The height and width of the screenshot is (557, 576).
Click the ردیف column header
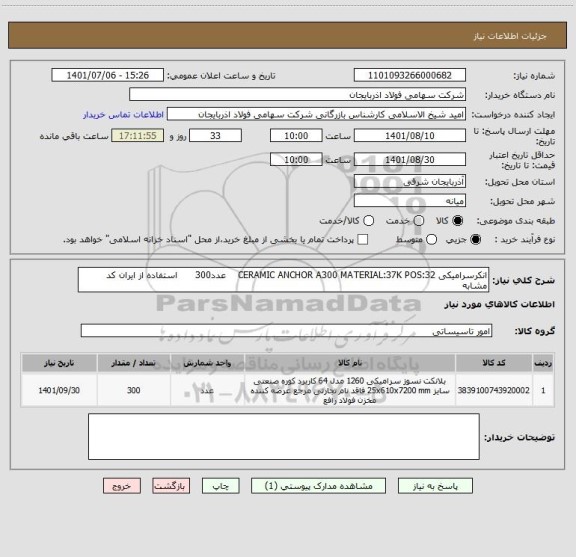[x=543, y=363]
